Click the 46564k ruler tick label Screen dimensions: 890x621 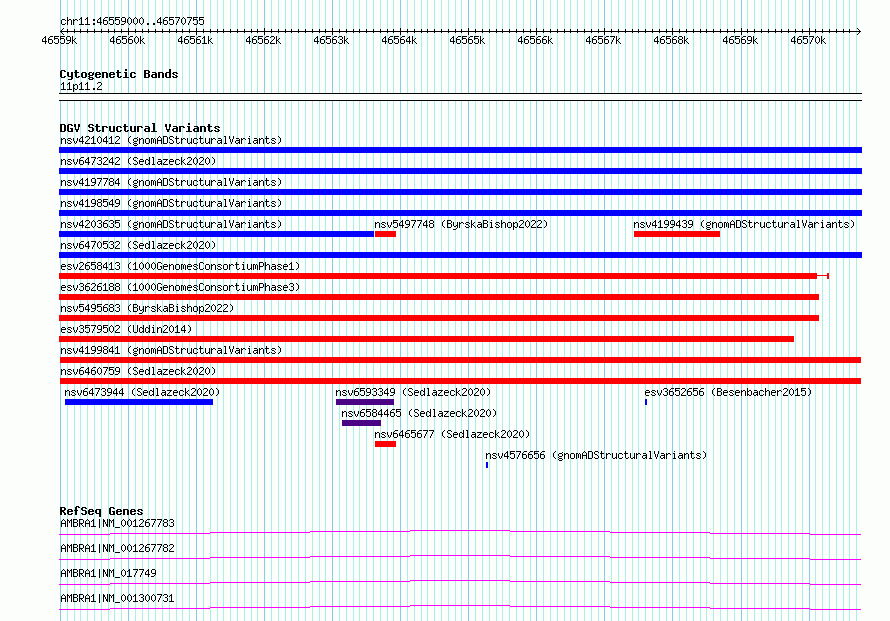399,40
